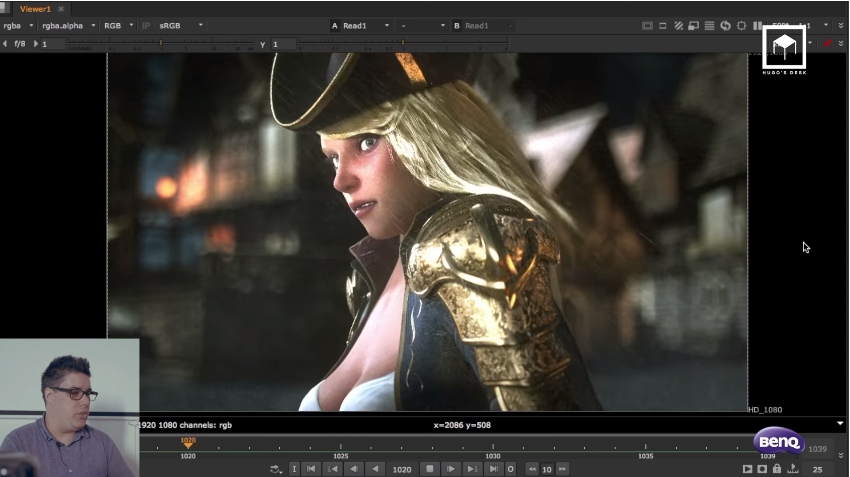Click the fps field showing 25
850x477 pixels.
click(817, 469)
